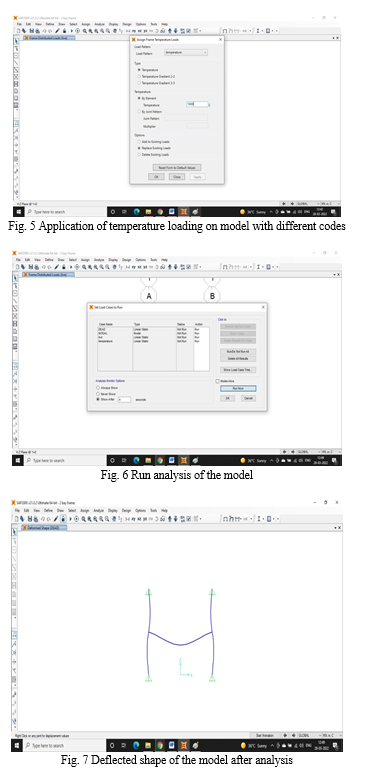Click the Temperature value input field

coord(197,104)
